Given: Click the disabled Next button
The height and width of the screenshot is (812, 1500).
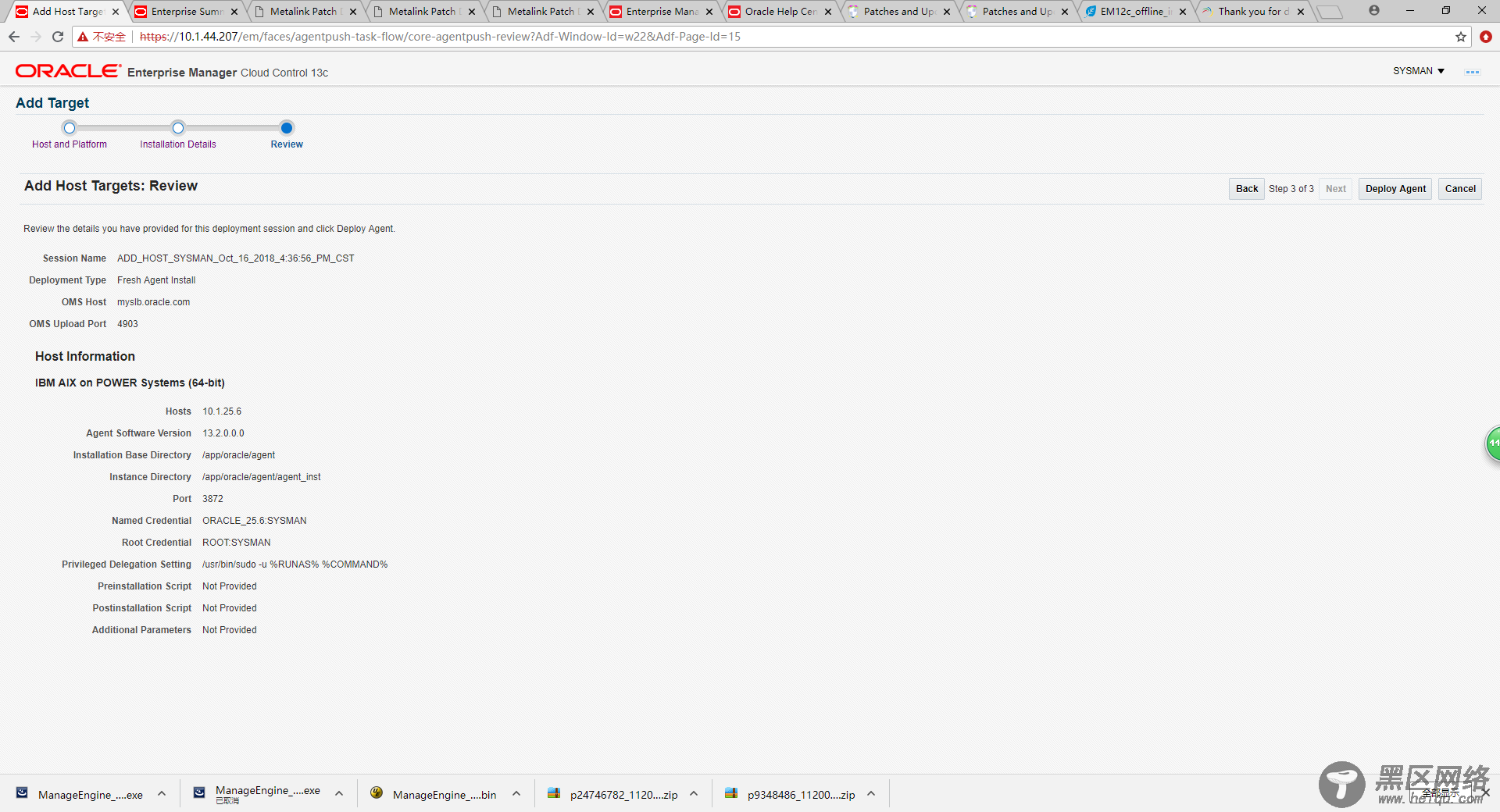Looking at the screenshot, I should click(x=1336, y=189).
